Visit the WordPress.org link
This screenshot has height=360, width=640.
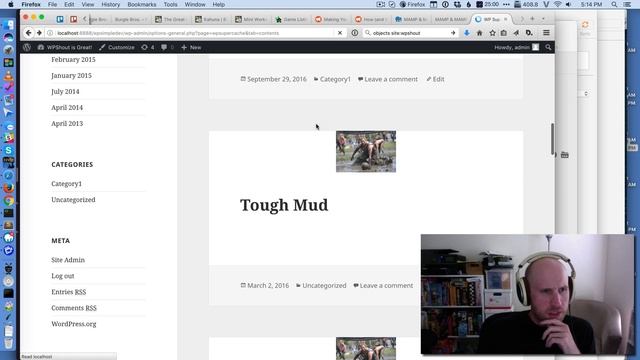(x=74, y=324)
